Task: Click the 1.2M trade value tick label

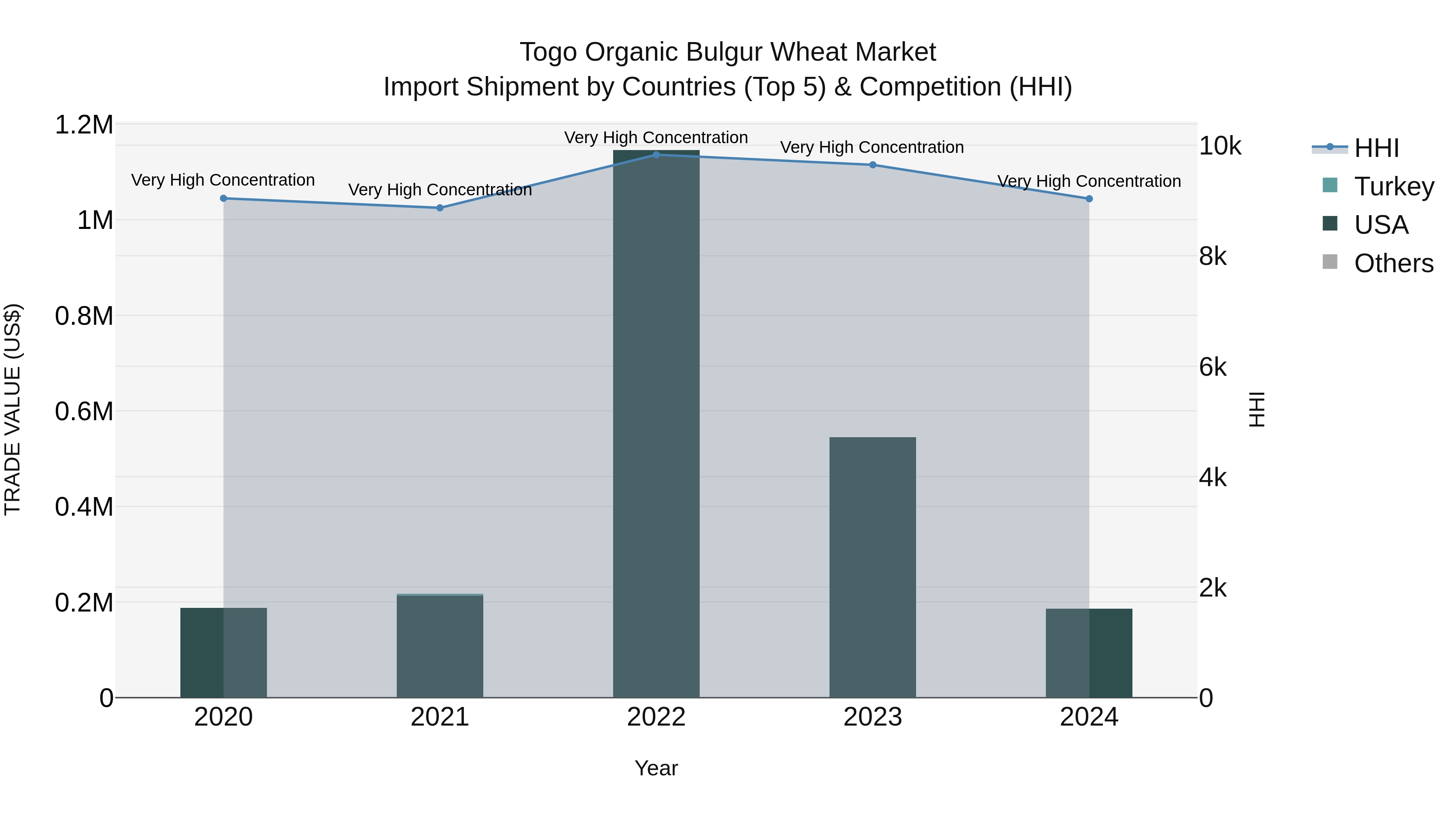Action: (84, 125)
